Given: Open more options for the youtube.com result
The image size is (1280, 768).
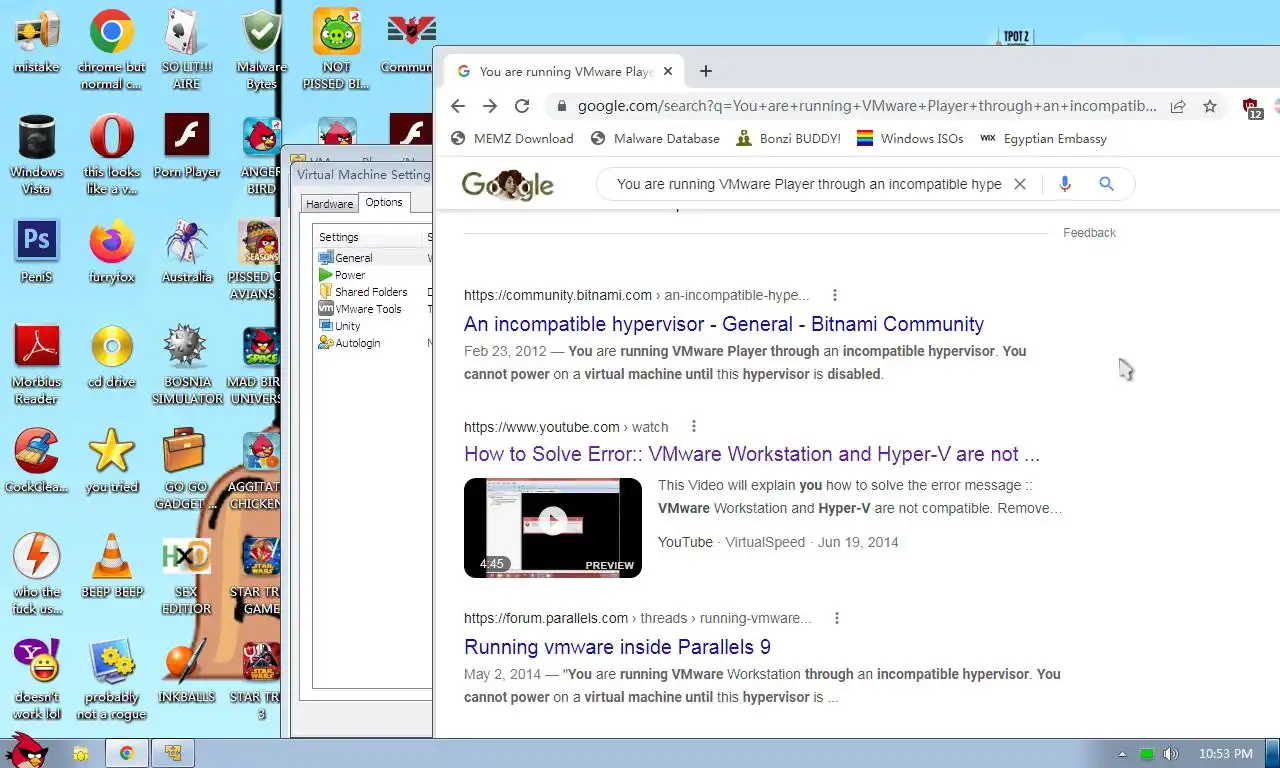Looking at the screenshot, I should point(693,427).
